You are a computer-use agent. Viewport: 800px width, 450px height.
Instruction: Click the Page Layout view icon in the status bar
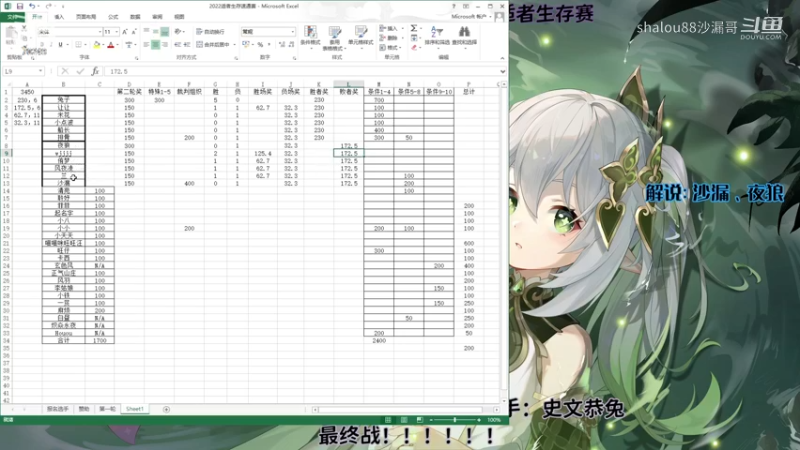click(404, 420)
